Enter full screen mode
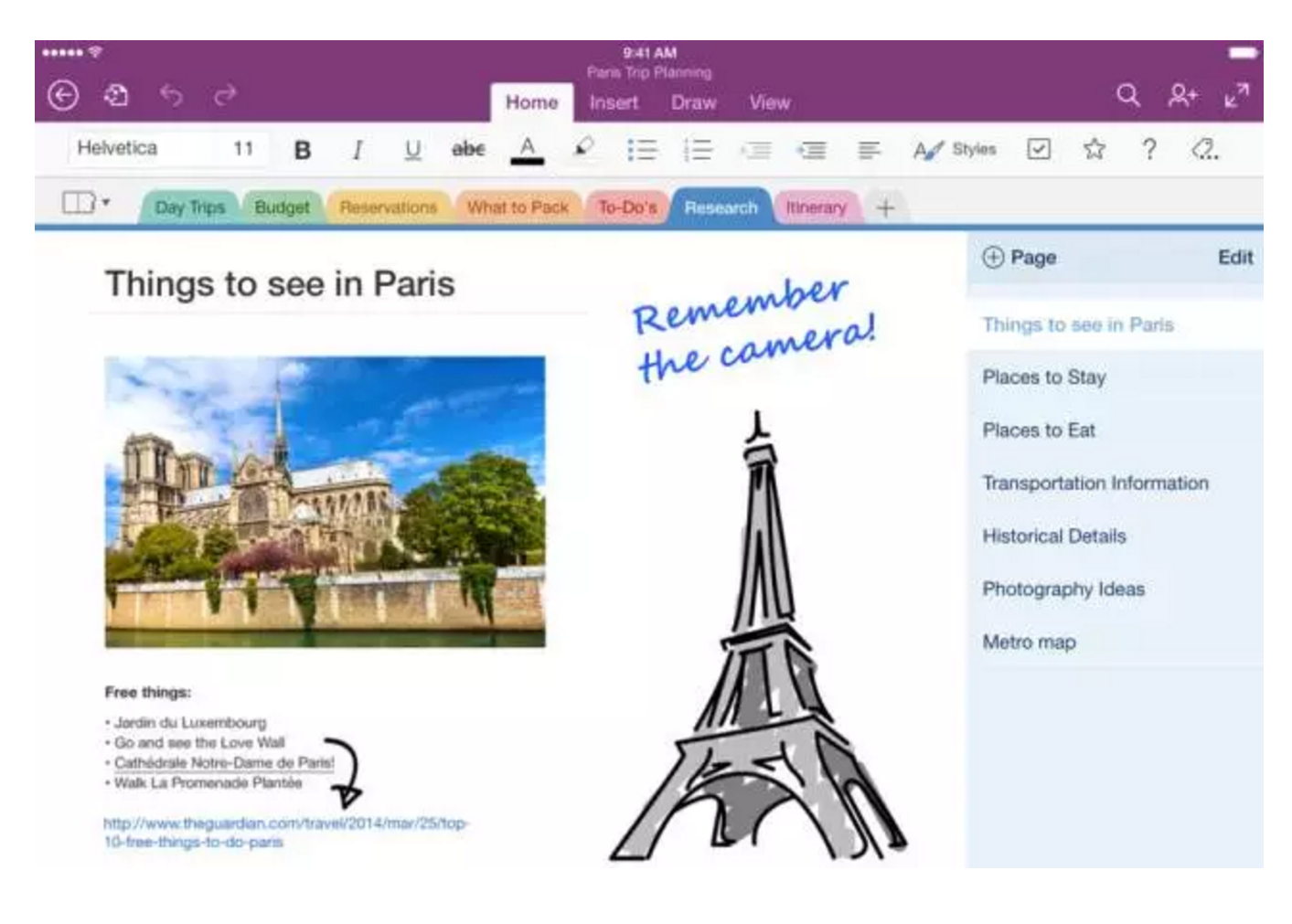The height and width of the screenshot is (924, 1292). click(1236, 95)
